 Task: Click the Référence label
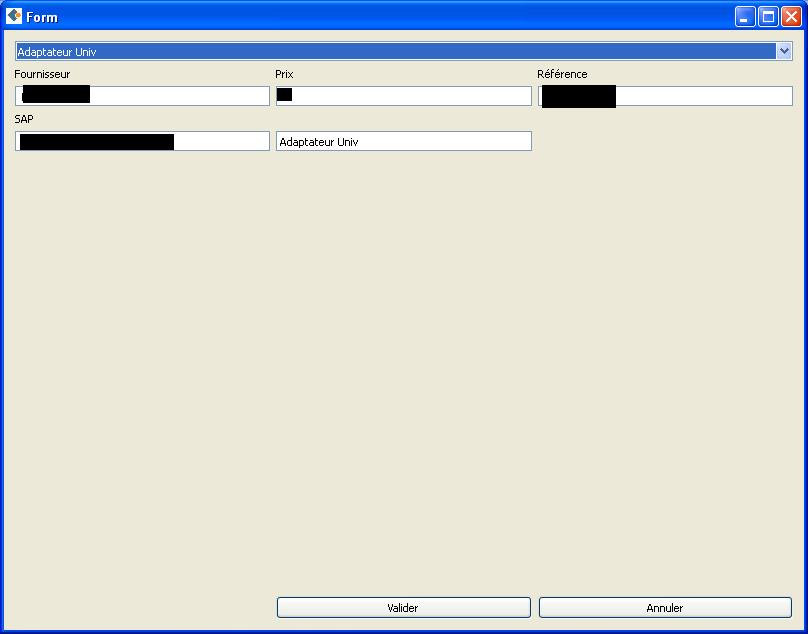pos(563,73)
